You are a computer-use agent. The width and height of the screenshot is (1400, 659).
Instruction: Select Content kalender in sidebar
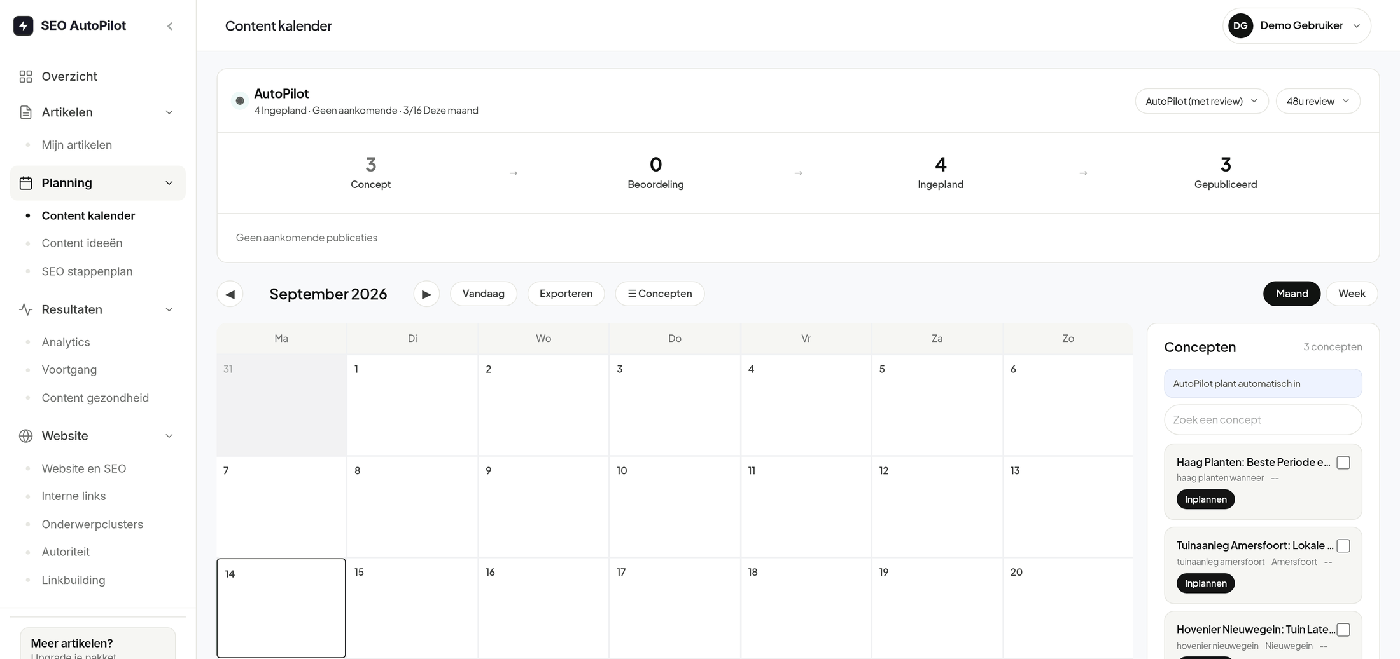click(88, 216)
